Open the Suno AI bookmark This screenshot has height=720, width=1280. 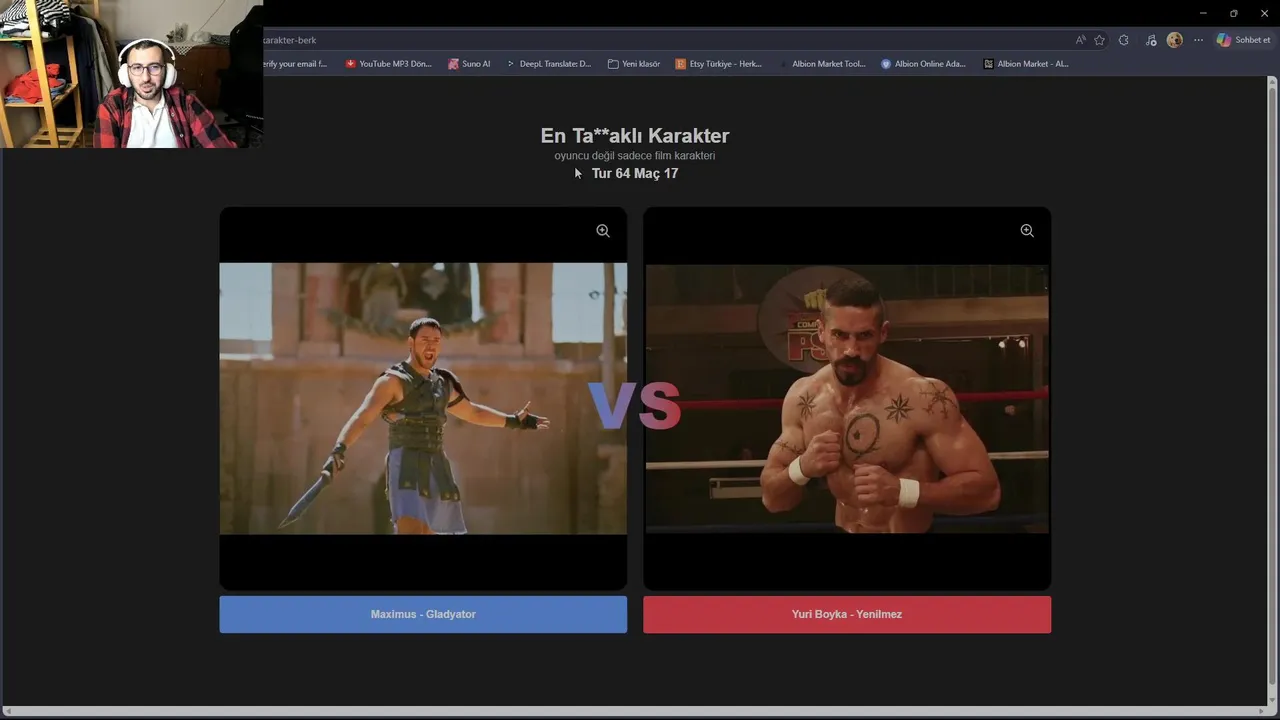[x=469, y=64]
